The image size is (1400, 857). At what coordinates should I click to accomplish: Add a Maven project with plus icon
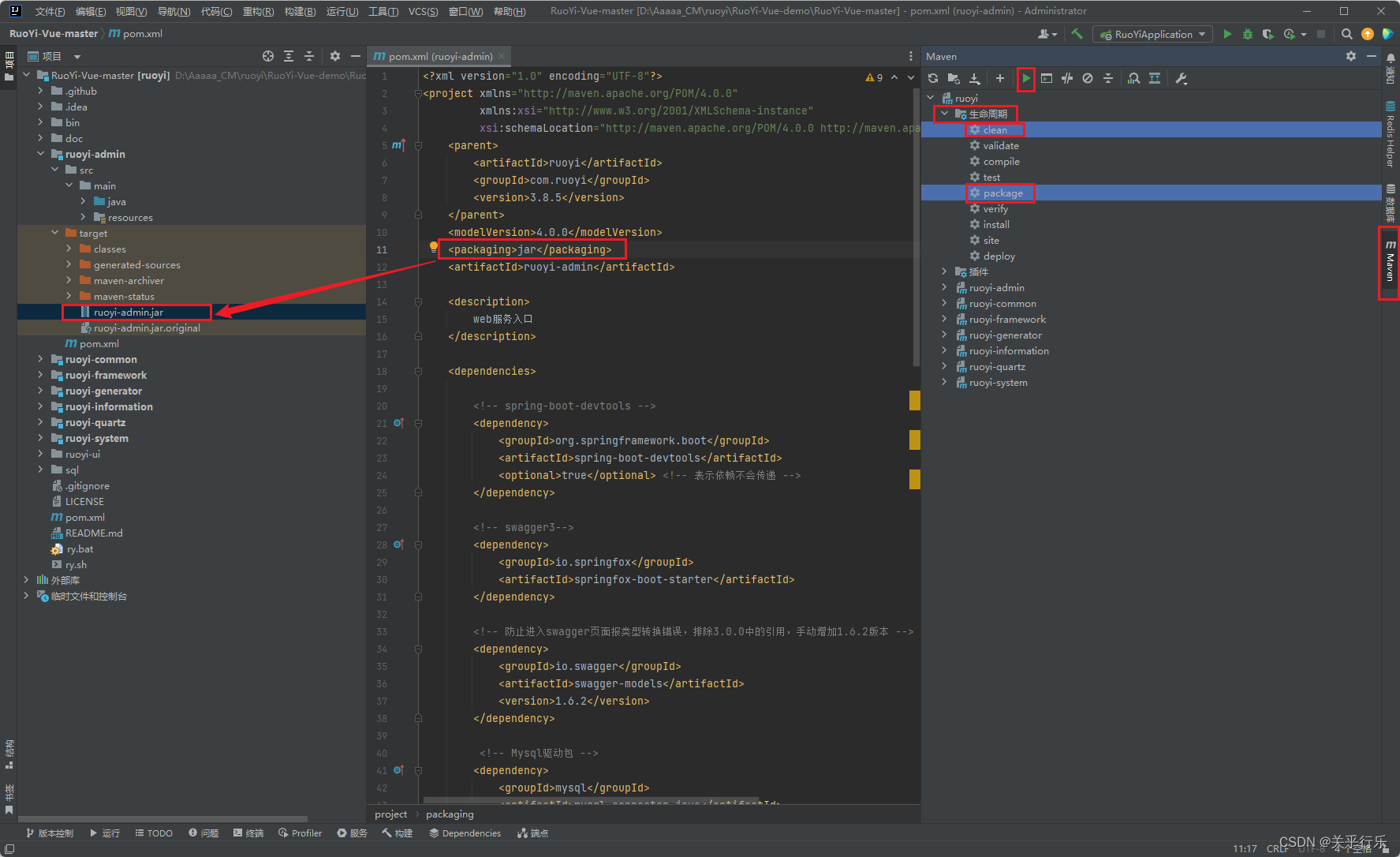(x=1000, y=78)
